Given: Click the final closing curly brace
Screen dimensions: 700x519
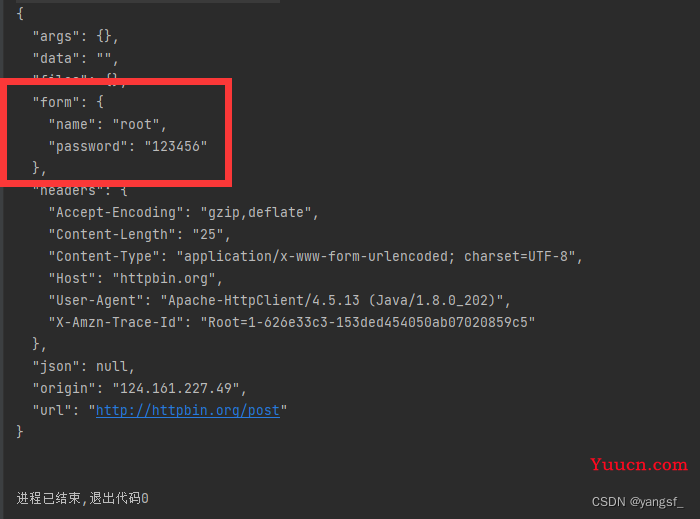Looking at the screenshot, I should pyautogui.click(x=20, y=432).
